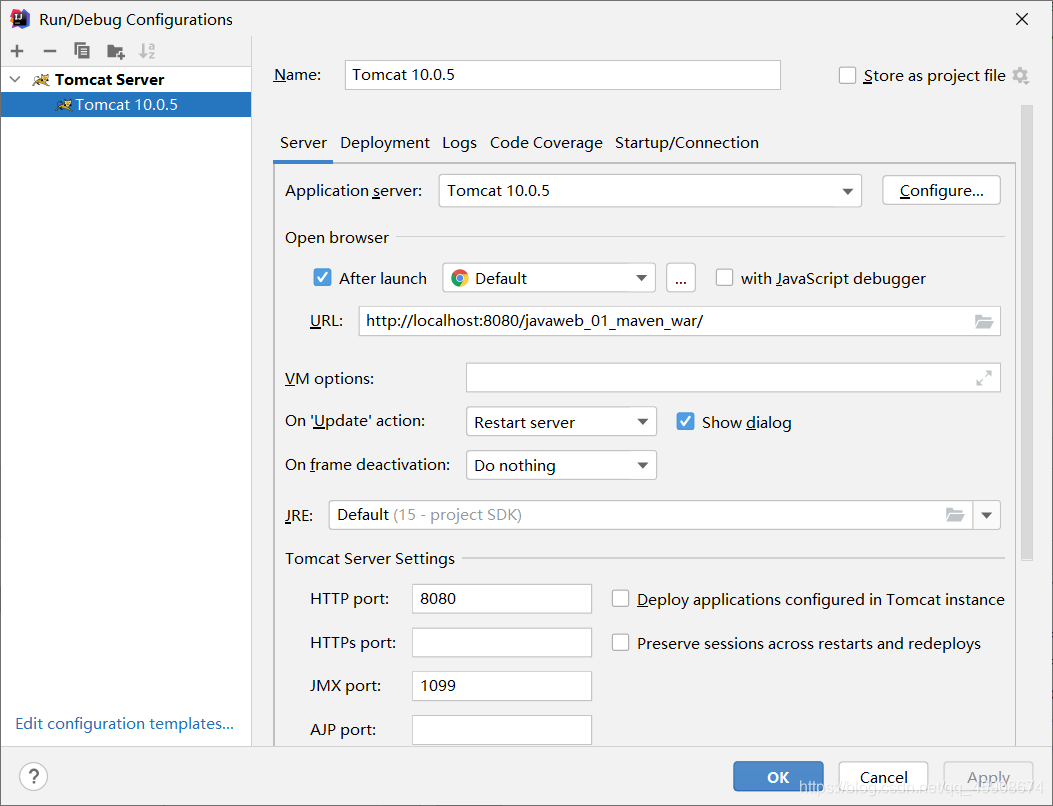
Task: Click the URL input field
Action: tap(680, 321)
